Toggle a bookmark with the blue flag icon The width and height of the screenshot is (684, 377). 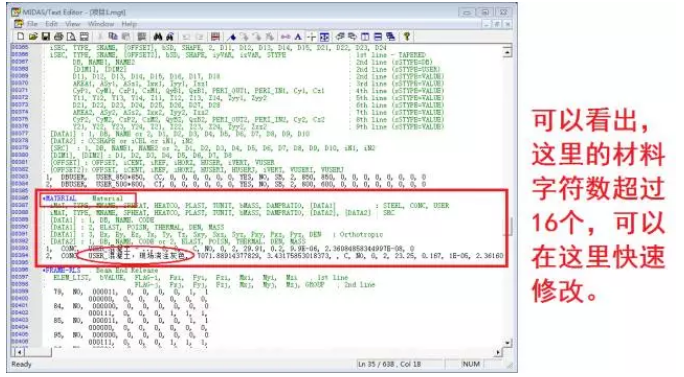pyautogui.click(x=232, y=37)
